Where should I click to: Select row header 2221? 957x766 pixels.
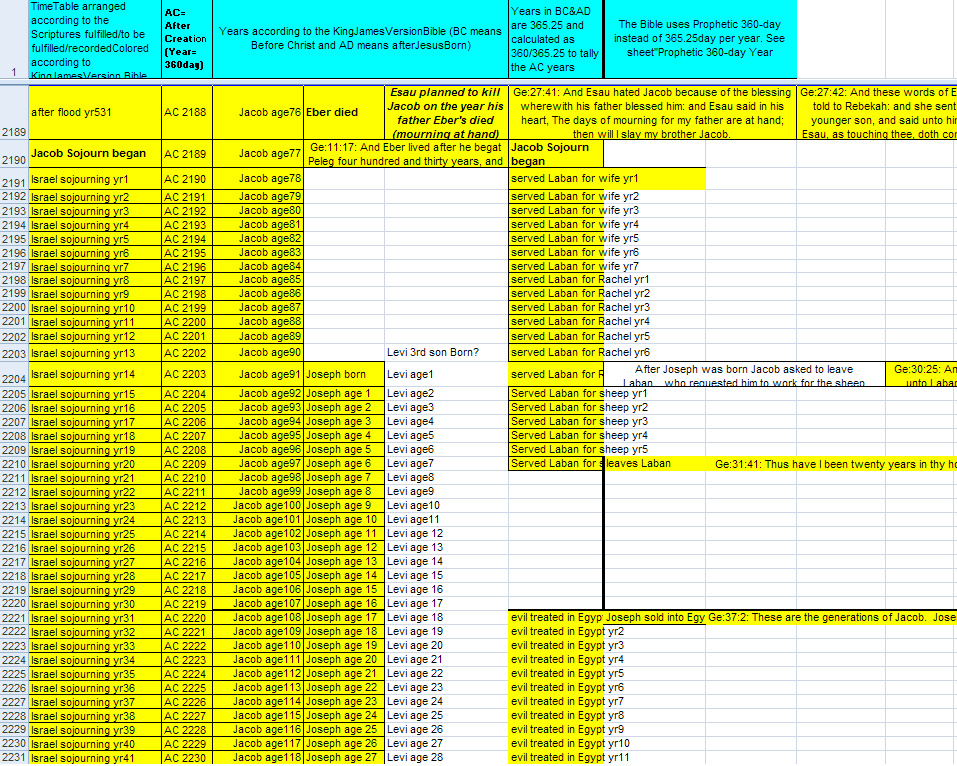click(14, 618)
